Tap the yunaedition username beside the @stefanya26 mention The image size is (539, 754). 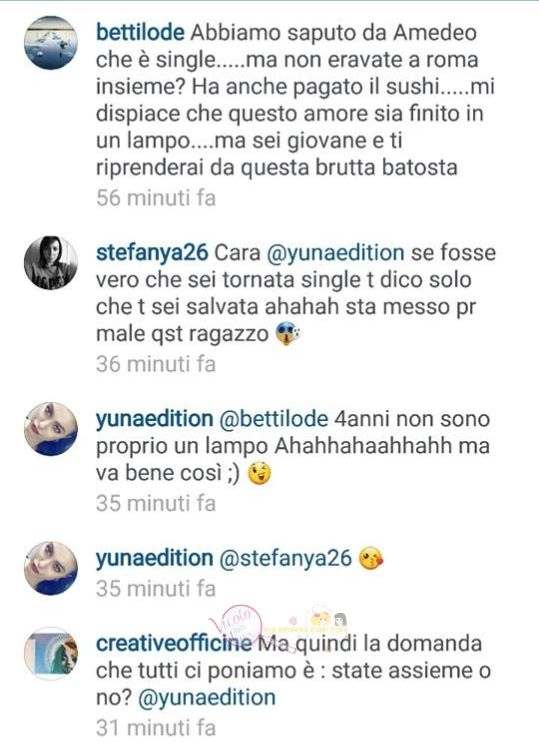(154, 558)
